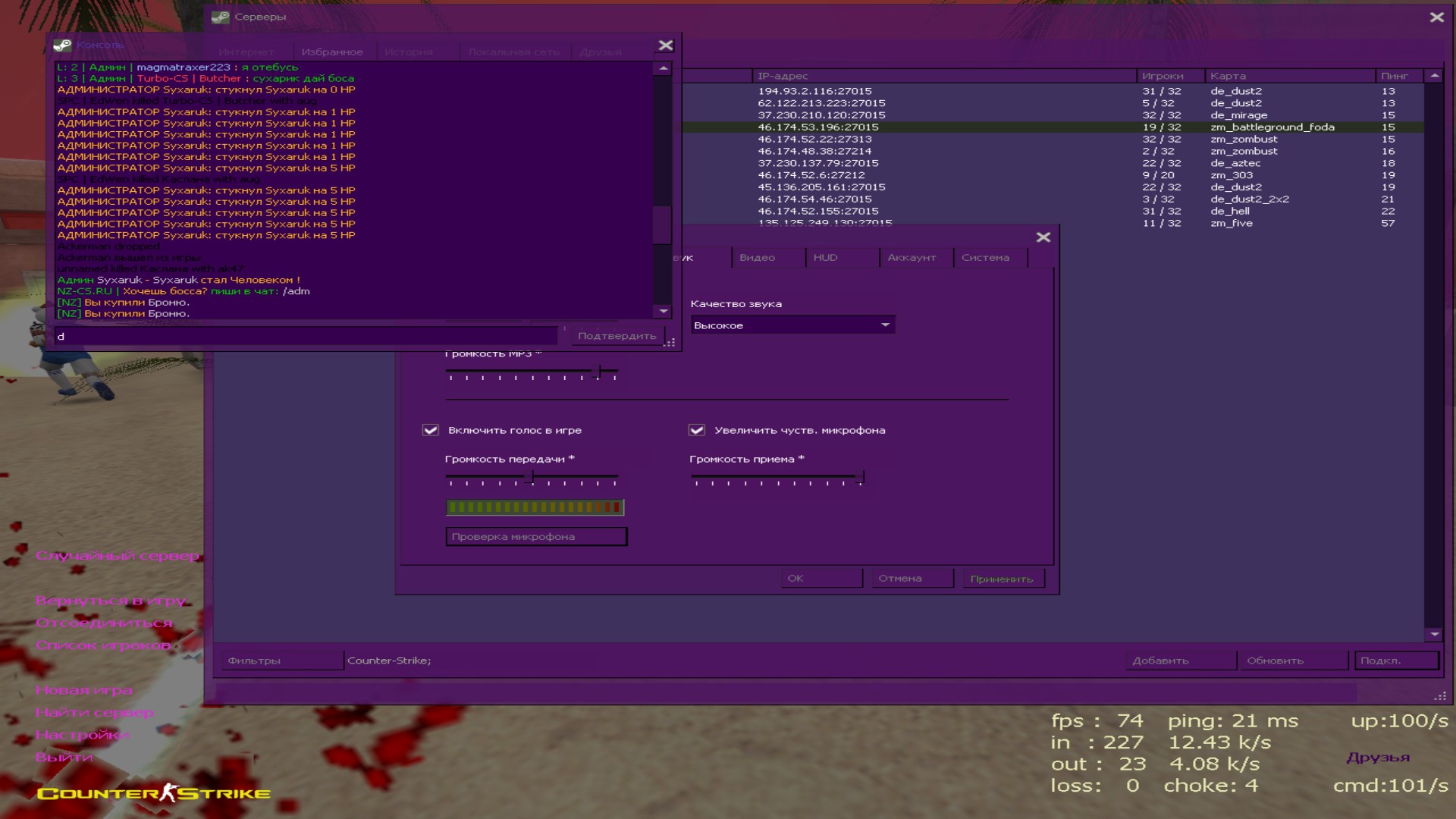
Task: Toggle the Включить голос в игре checkbox
Action: click(431, 430)
